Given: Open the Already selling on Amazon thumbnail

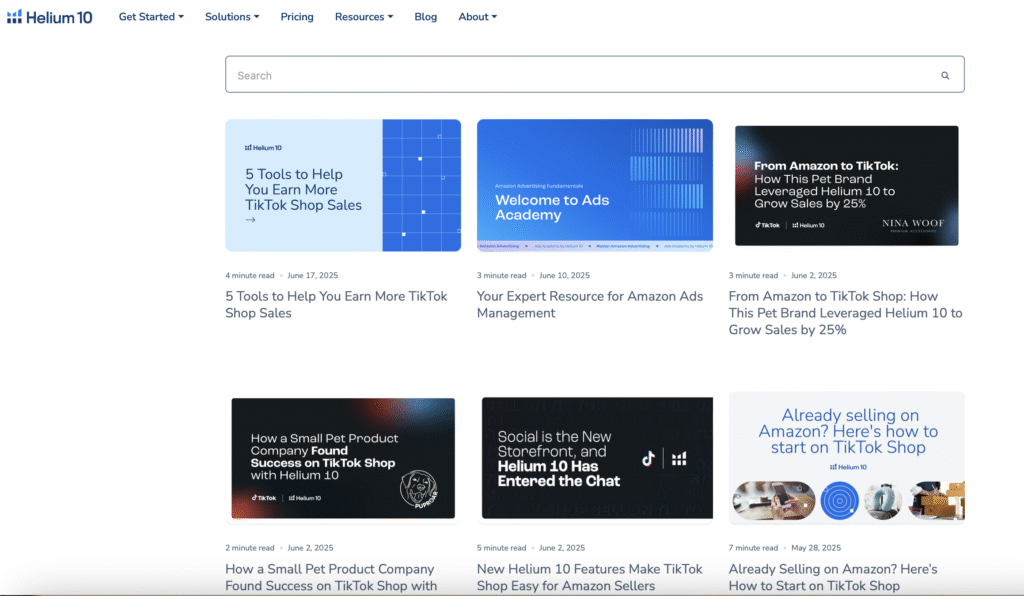Looking at the screenshot, I should (x=846, y=458).
